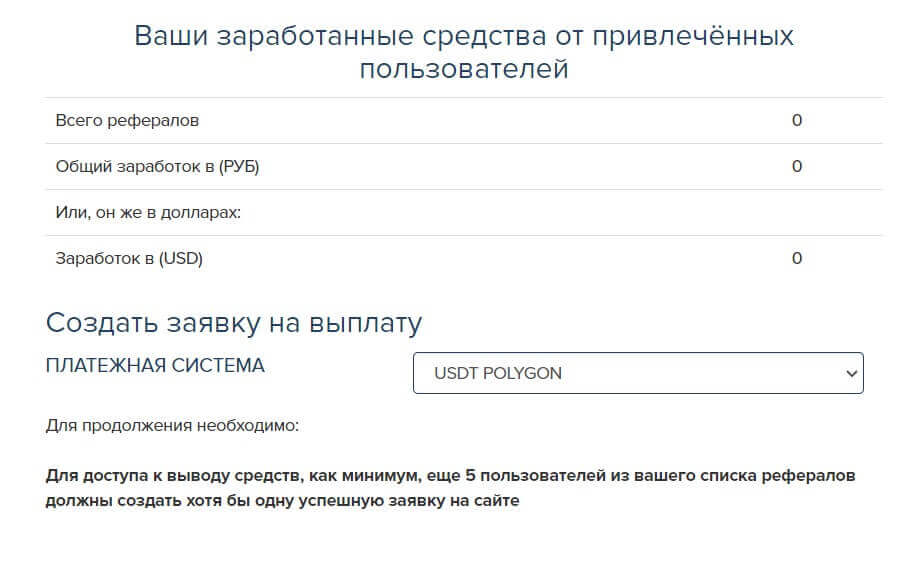This screenshot has width=918, height=573.
Task: Click the chevron arrow on the USDT POLYGON select
Action: tap(851, 373)
